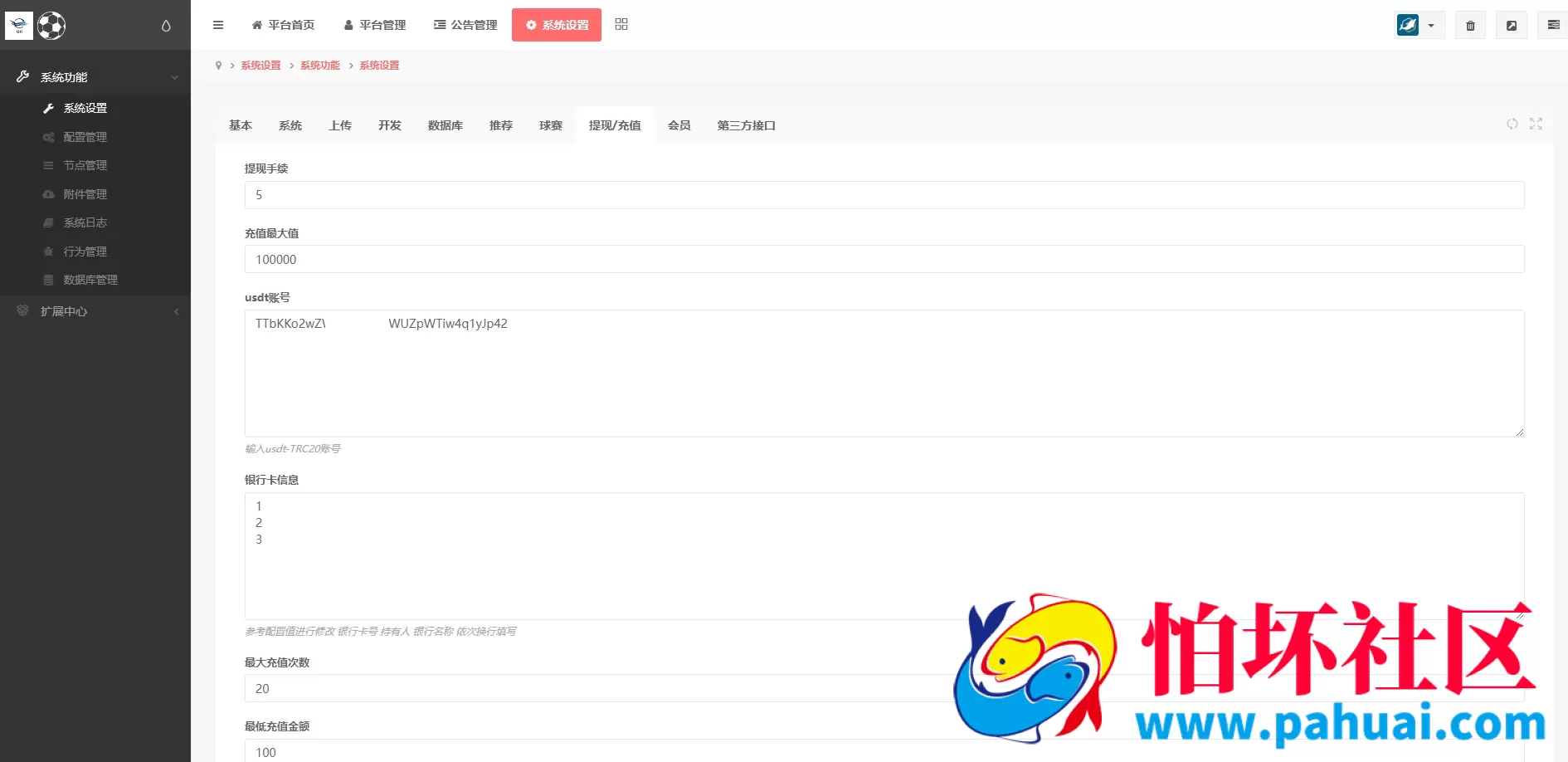Switch to the 球赛 tab
Screen dimensions: 1568x762
551,125
